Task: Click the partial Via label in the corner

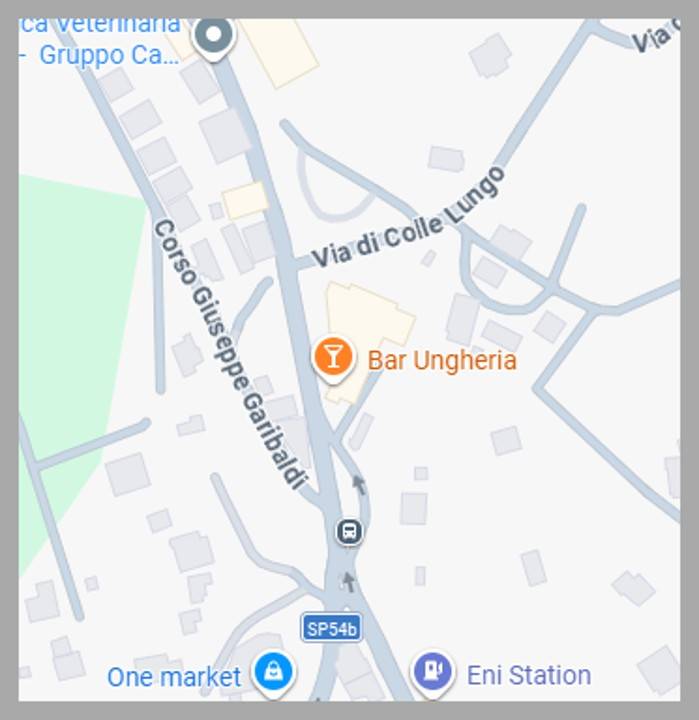Action: (656, 33)
